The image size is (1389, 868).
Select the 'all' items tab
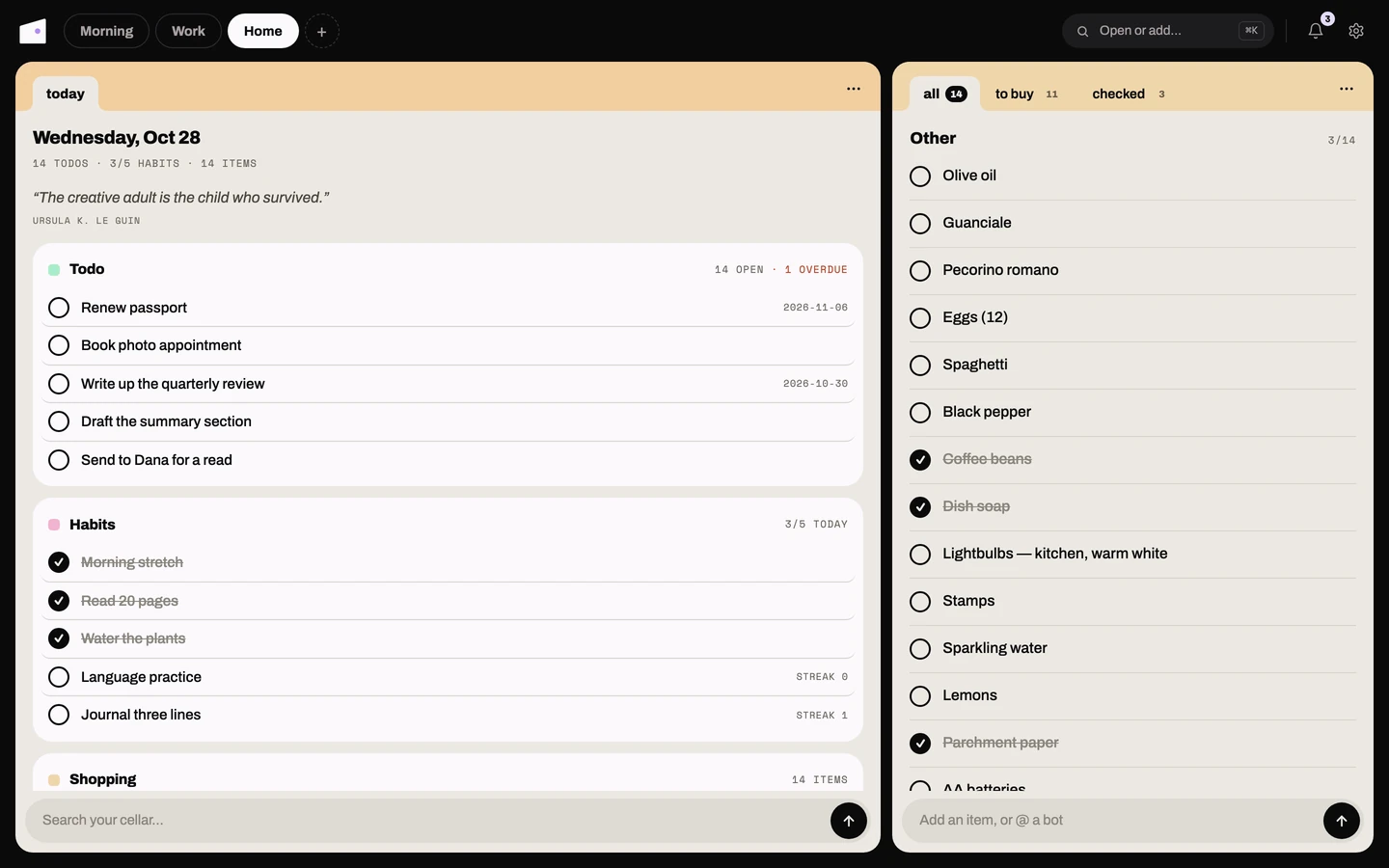click(x=944, y=94)
